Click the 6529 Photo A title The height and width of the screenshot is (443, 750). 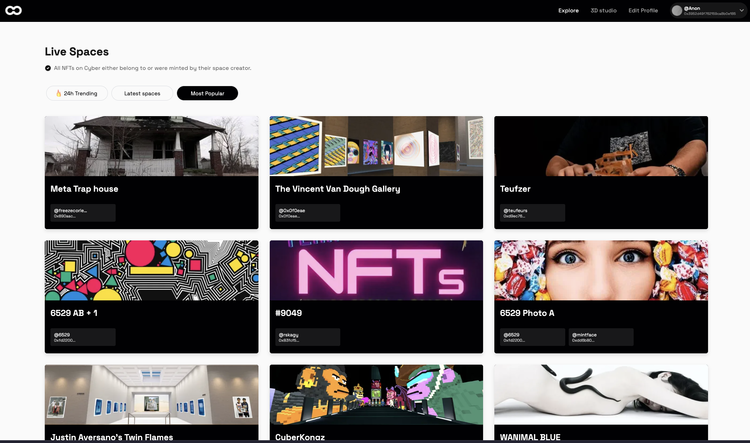point(527,313)
